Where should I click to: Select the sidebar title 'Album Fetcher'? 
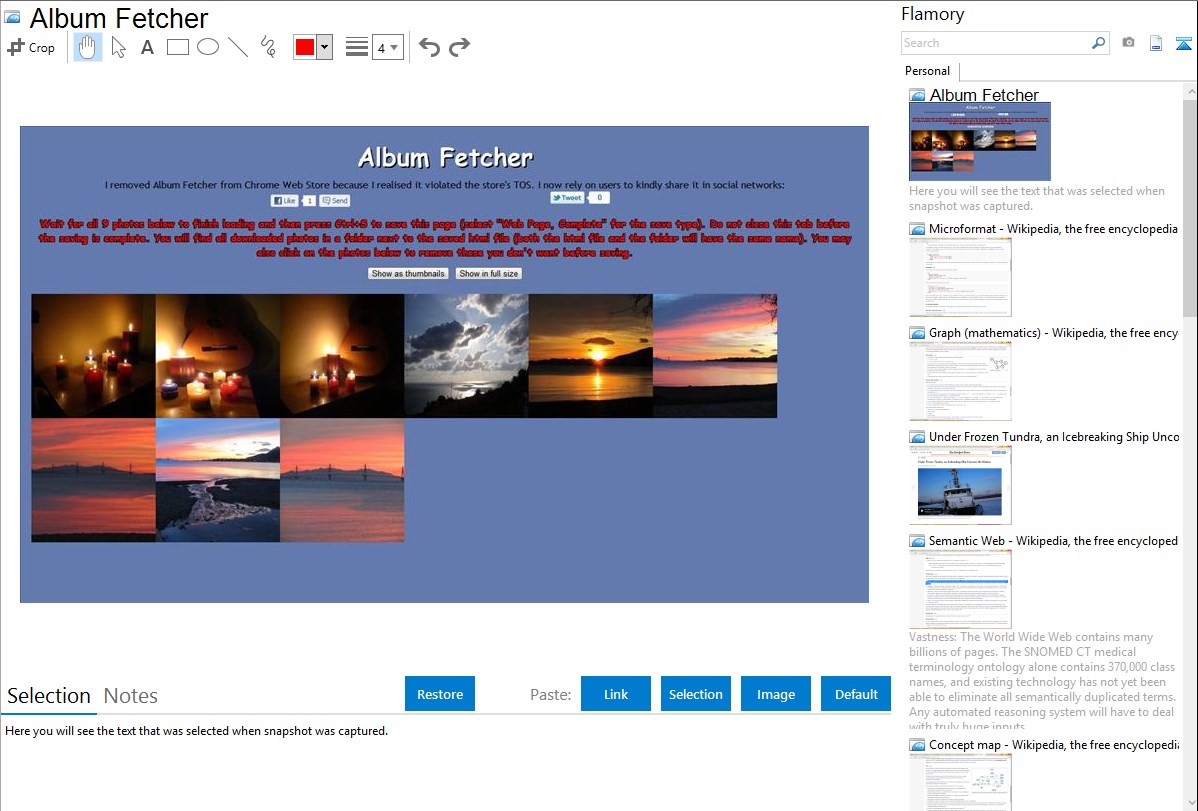(x=984, y=96)
